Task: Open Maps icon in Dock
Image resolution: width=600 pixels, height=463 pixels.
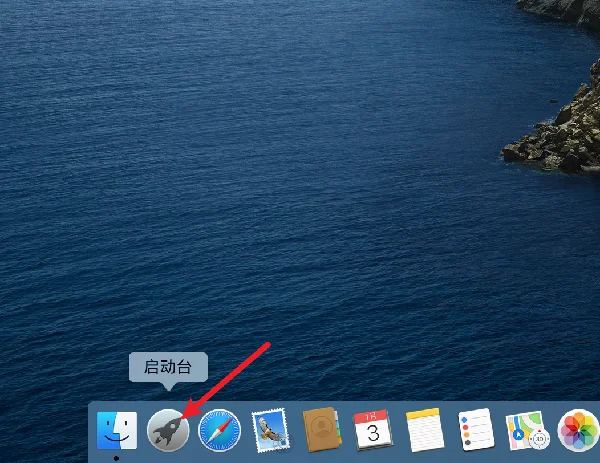Action: [x=527, y=430]
